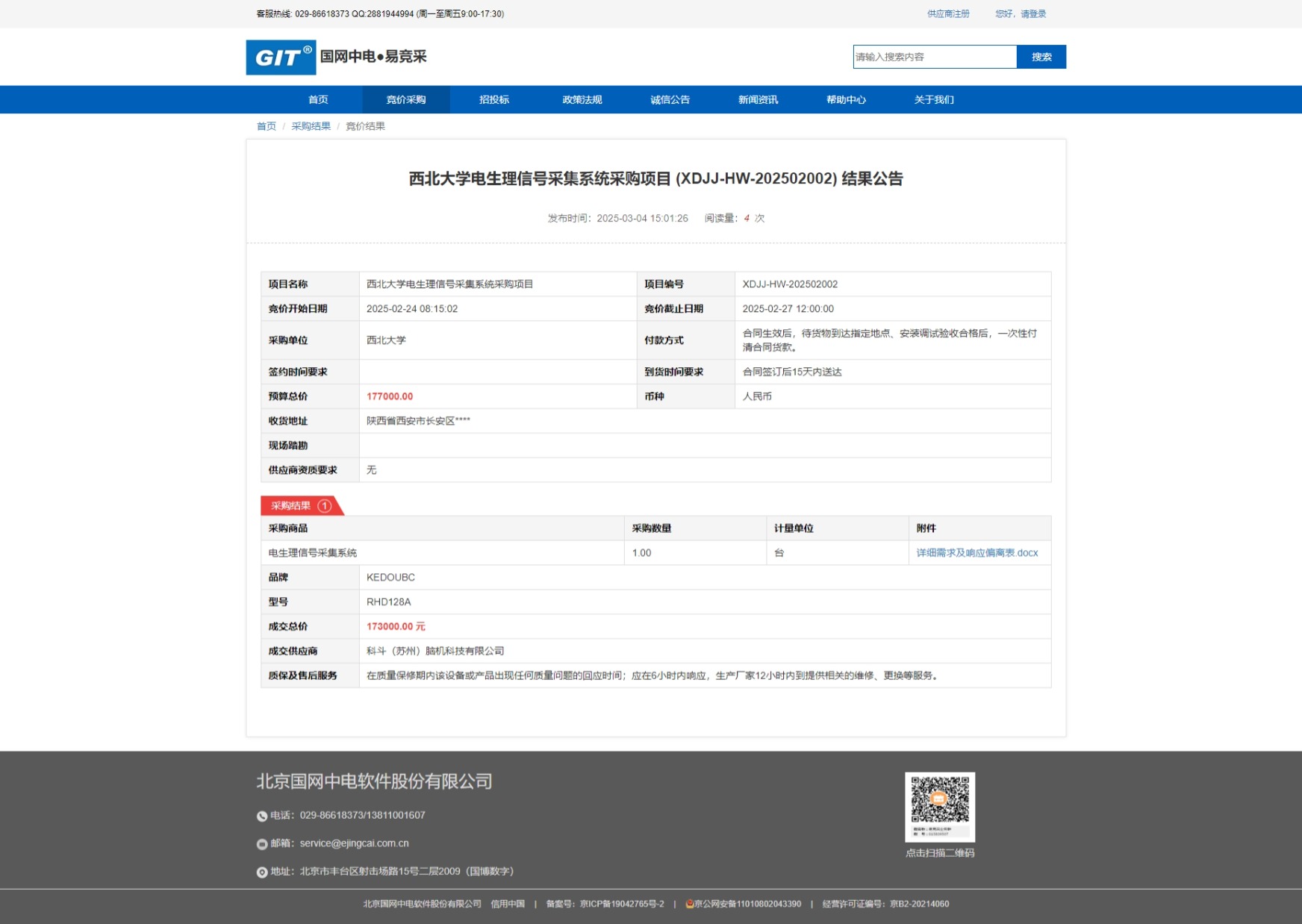Click the police badge icon beside 京公网安备

pos(689,904)
